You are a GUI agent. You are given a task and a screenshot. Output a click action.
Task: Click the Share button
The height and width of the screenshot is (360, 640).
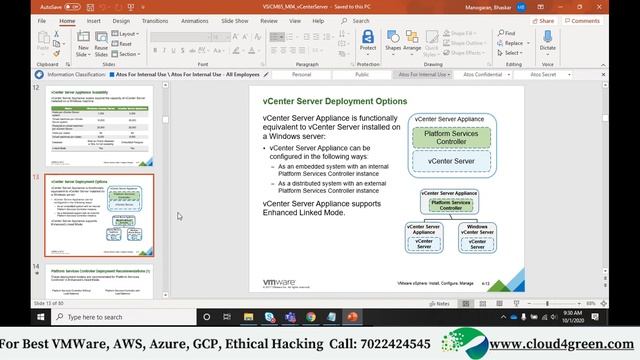(543, 21)
